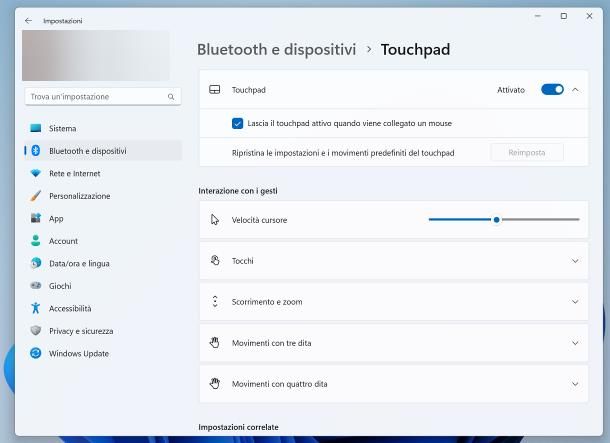Collapse the Touchpad section chevron
The image size is (610, 443).
coord(575,90)
